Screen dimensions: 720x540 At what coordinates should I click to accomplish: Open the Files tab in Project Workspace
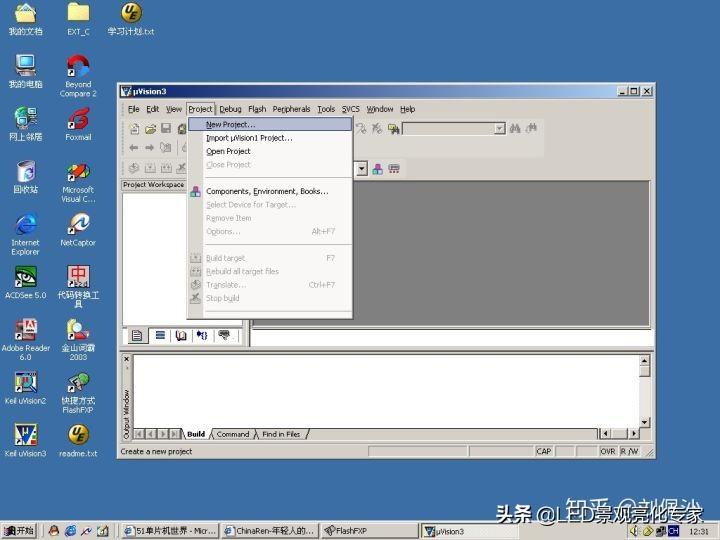point(137,336)
